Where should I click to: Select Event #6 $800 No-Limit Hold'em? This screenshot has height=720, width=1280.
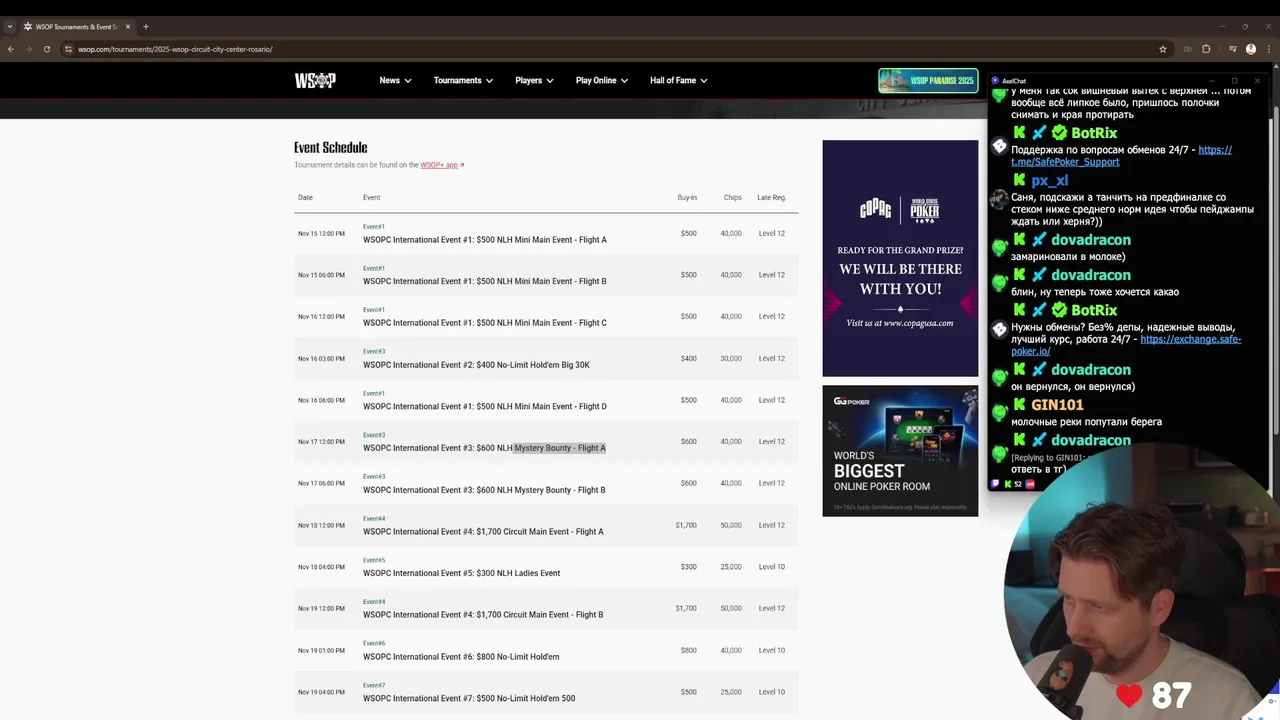546,651
